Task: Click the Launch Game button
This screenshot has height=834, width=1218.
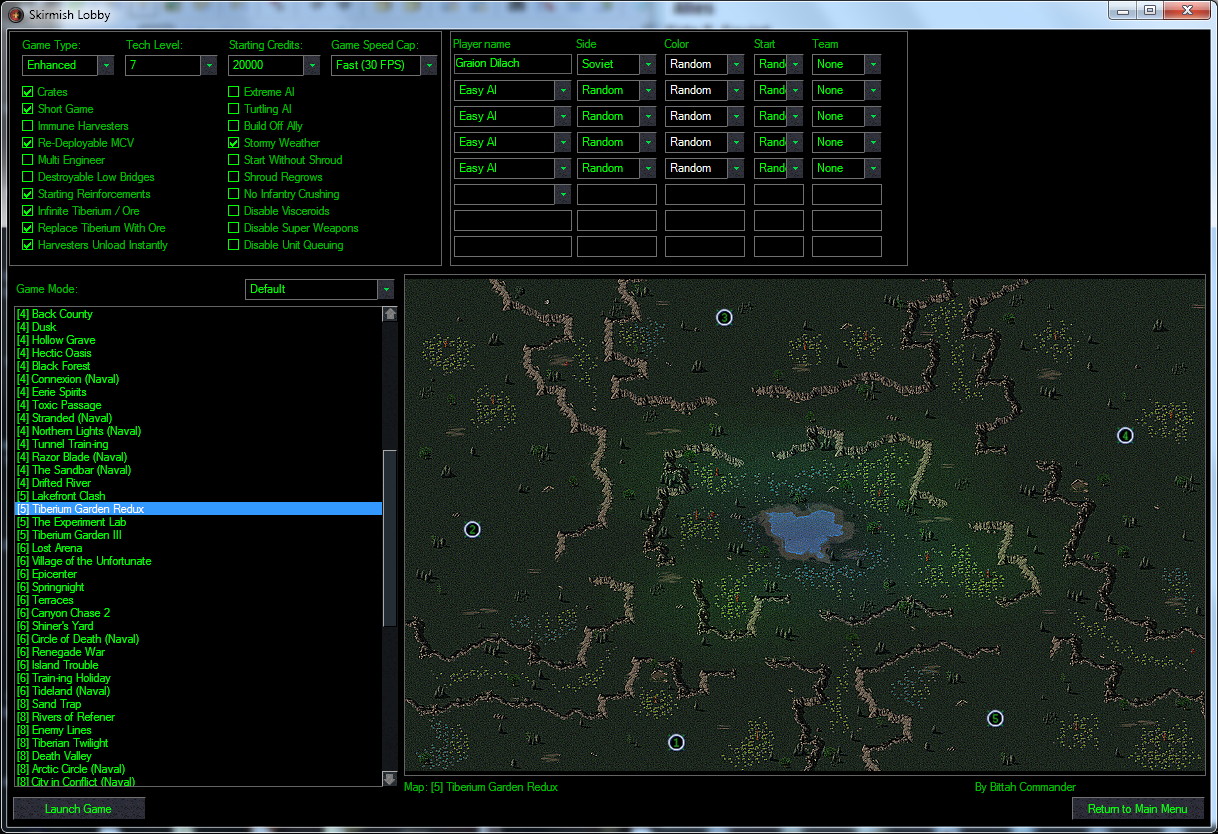Action: (78, 807)
